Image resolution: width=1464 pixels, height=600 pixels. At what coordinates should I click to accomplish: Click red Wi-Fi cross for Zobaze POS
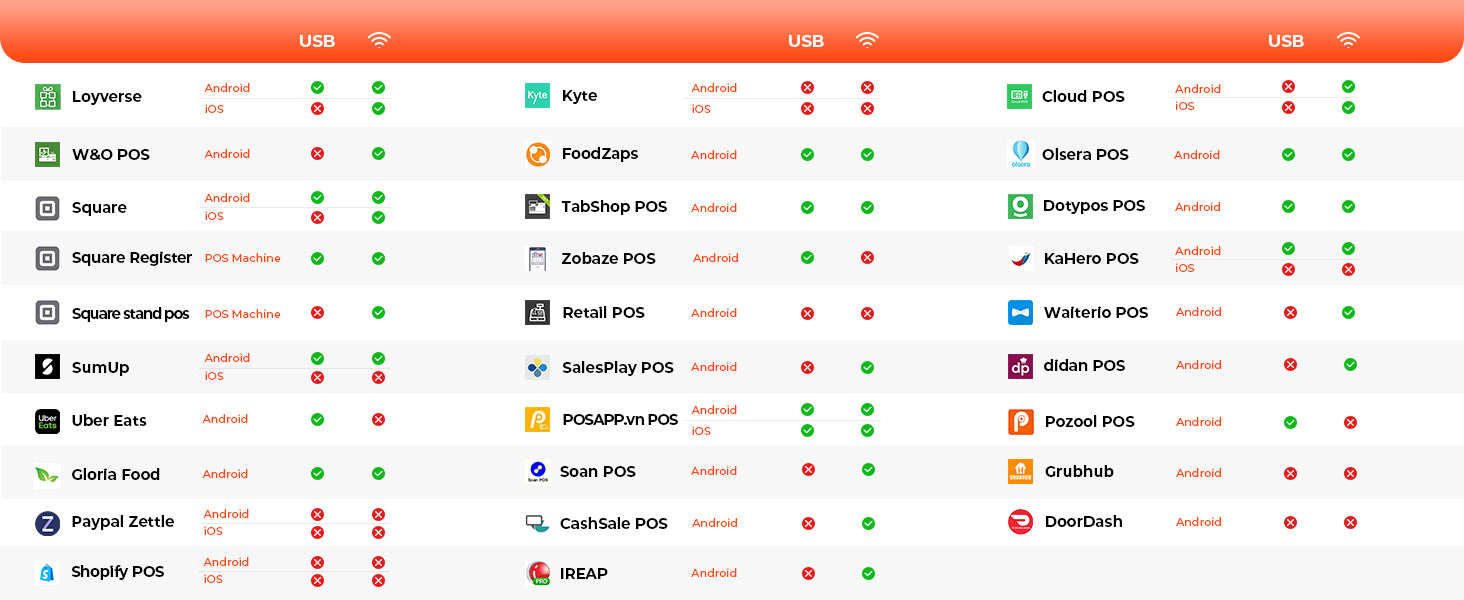click(x=867, y=258)
